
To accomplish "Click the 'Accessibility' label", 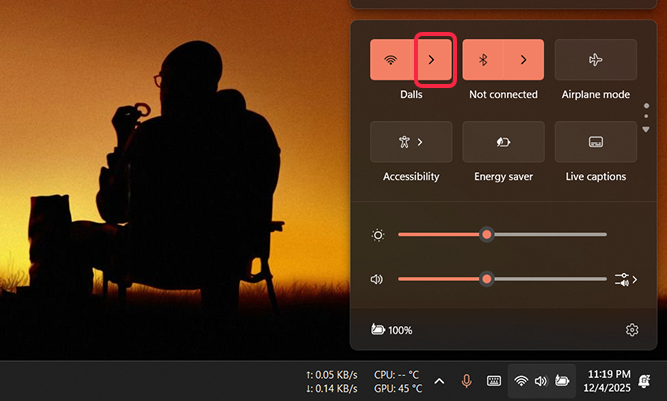I will coord(411,176).
